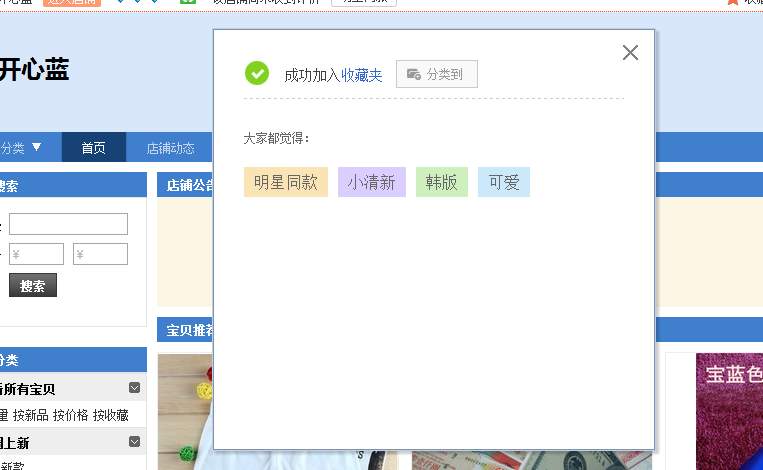The image size is (763, 470).
Task: Click the maximum price input field
Action: (100, 254)
